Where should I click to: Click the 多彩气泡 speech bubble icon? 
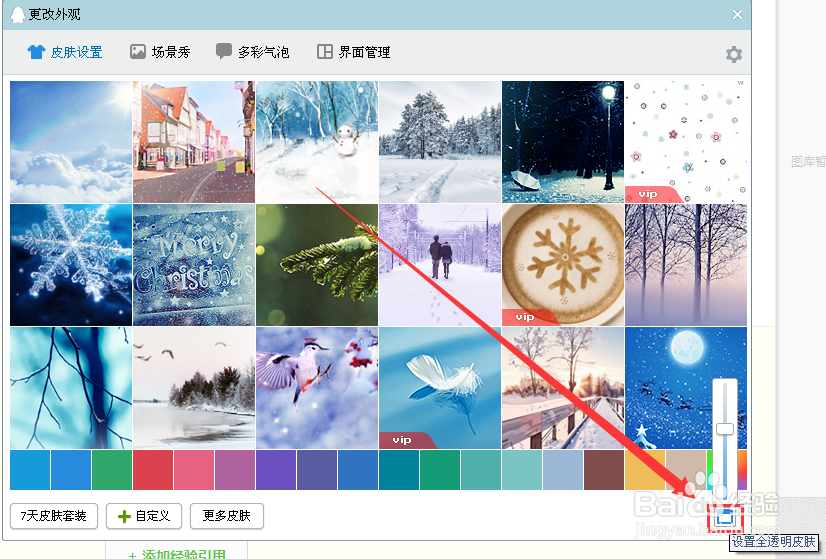(x=224, y=51)
